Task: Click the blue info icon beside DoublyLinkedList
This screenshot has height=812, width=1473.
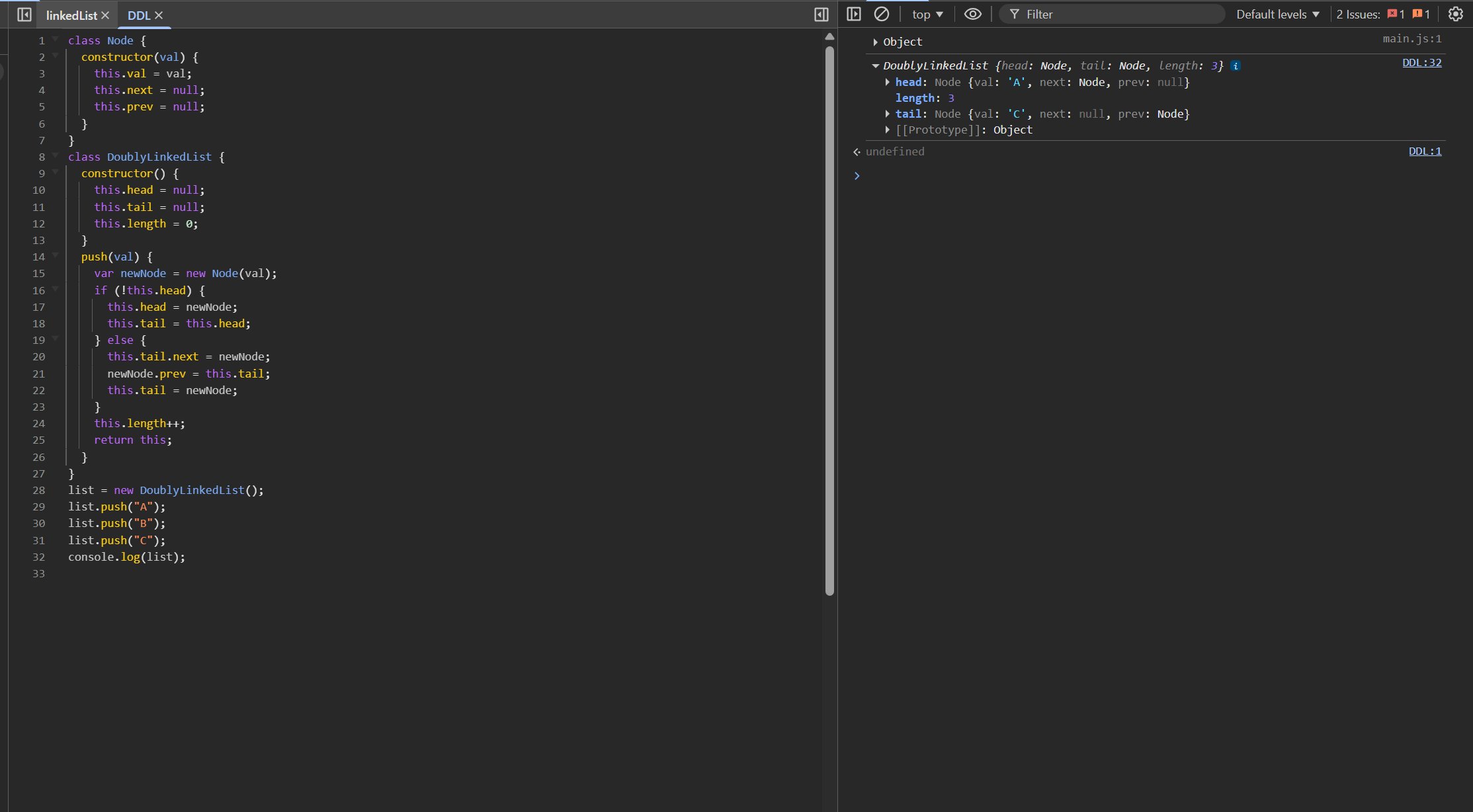Action: point(1236,65)
